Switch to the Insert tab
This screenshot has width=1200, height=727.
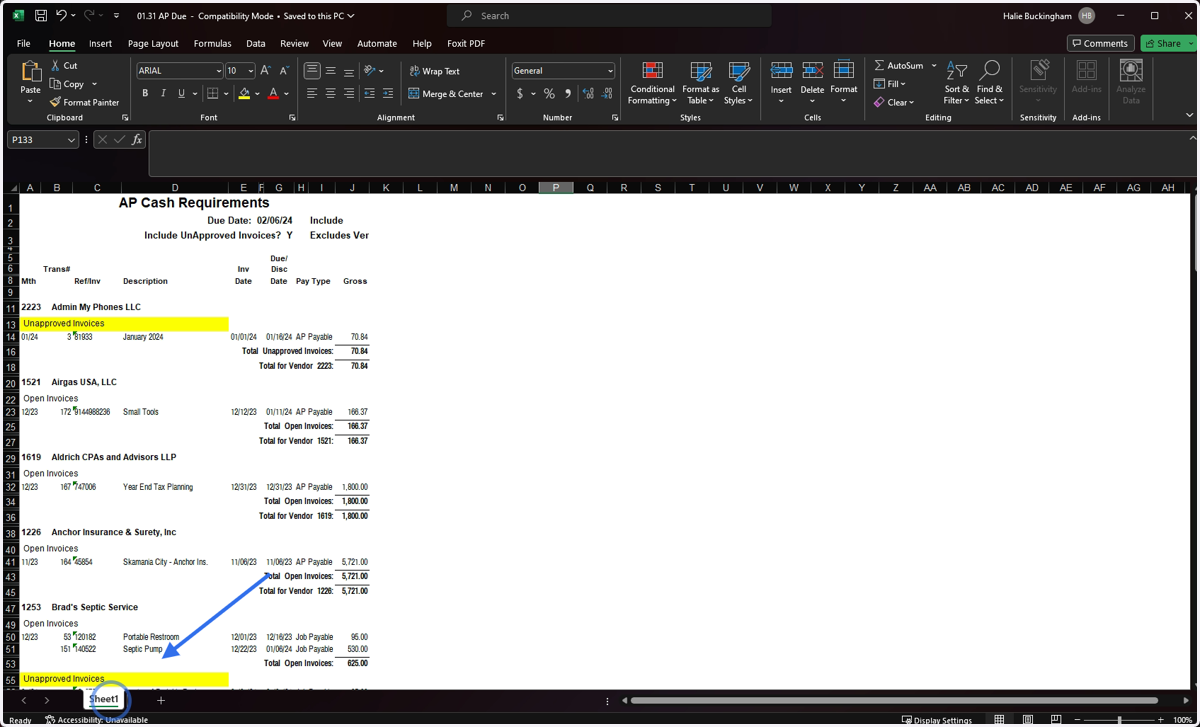click(100, 44)
